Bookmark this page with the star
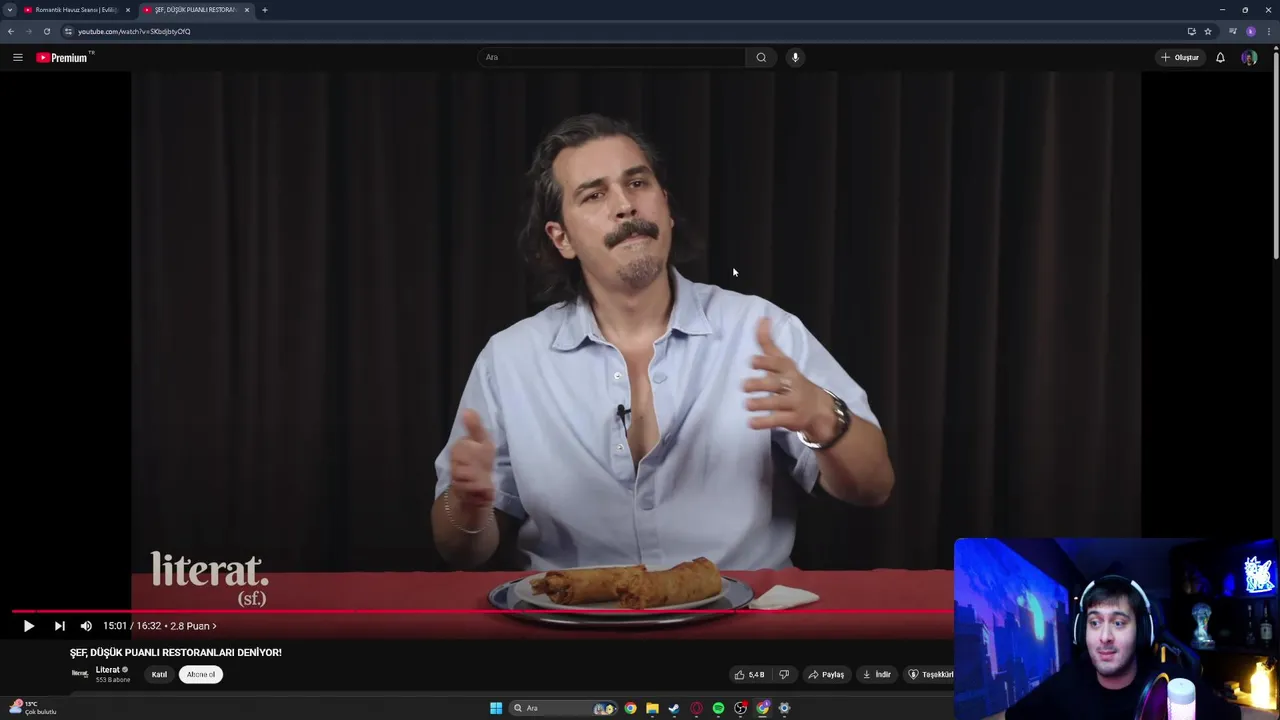The height and width of the screenshot is (720, 1280). point(1208,31)
